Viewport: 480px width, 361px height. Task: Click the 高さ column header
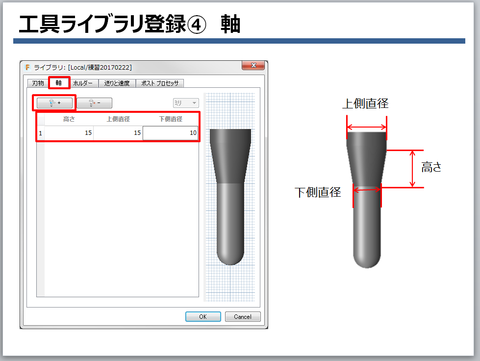tap(69, 119)
